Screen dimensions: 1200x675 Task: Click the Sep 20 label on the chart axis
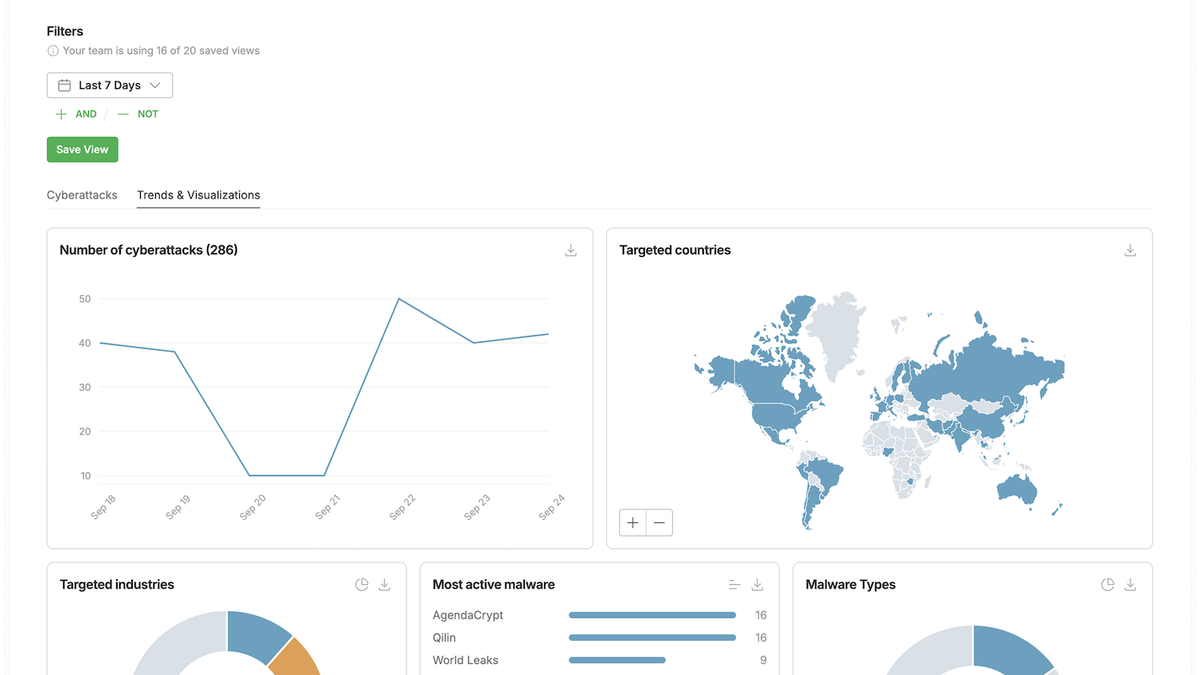tap(252, 507)
